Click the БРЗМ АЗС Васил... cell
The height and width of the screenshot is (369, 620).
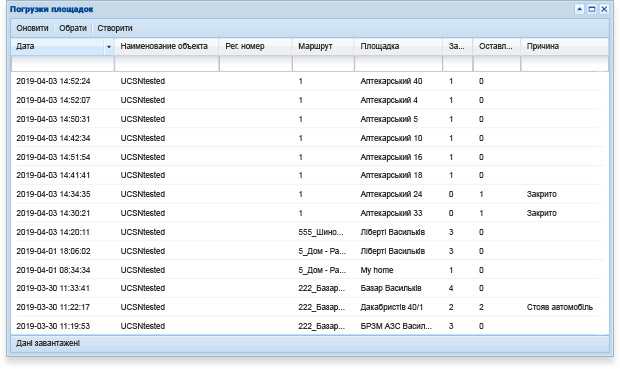396,326
